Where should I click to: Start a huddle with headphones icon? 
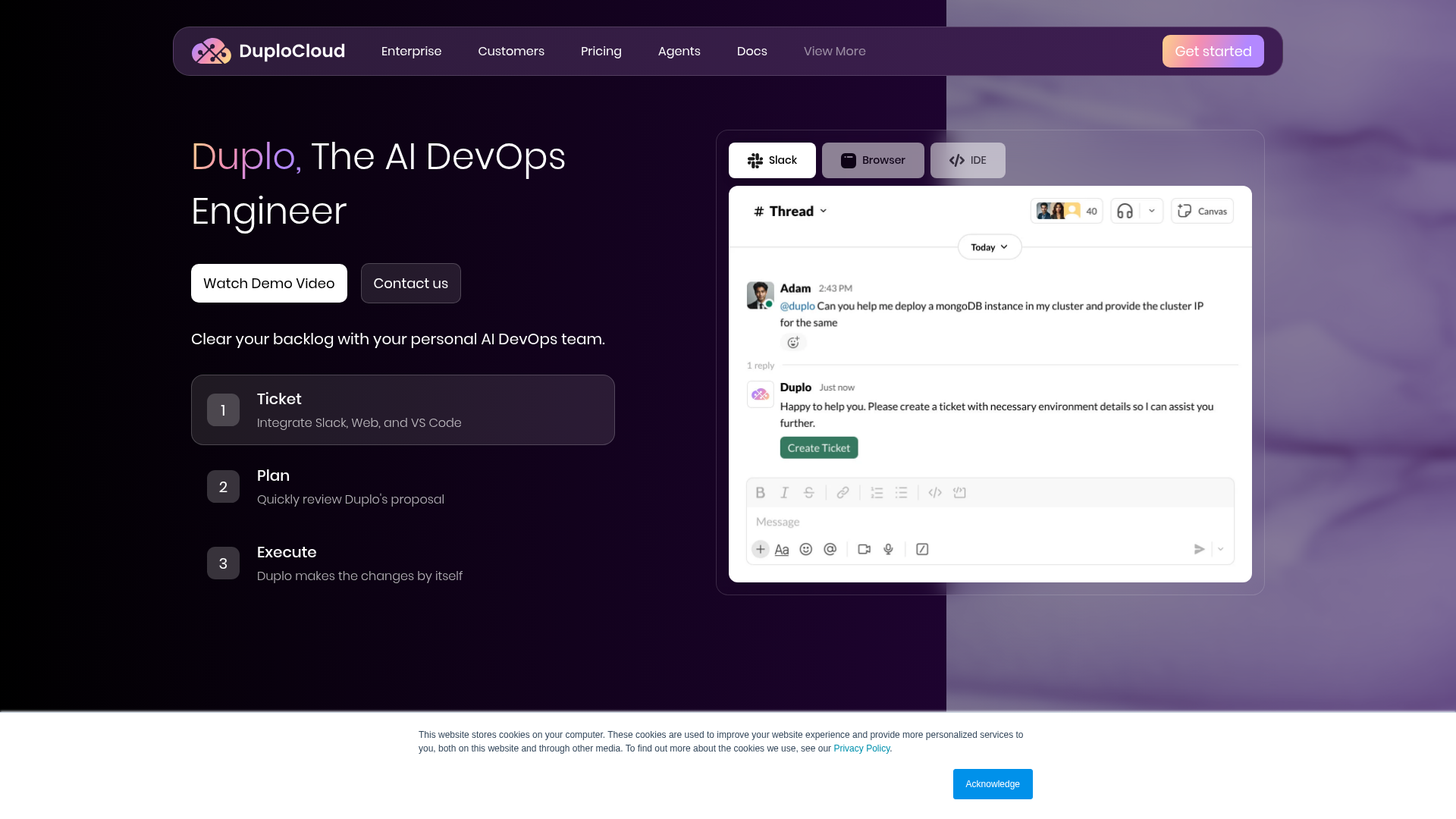1125,211
